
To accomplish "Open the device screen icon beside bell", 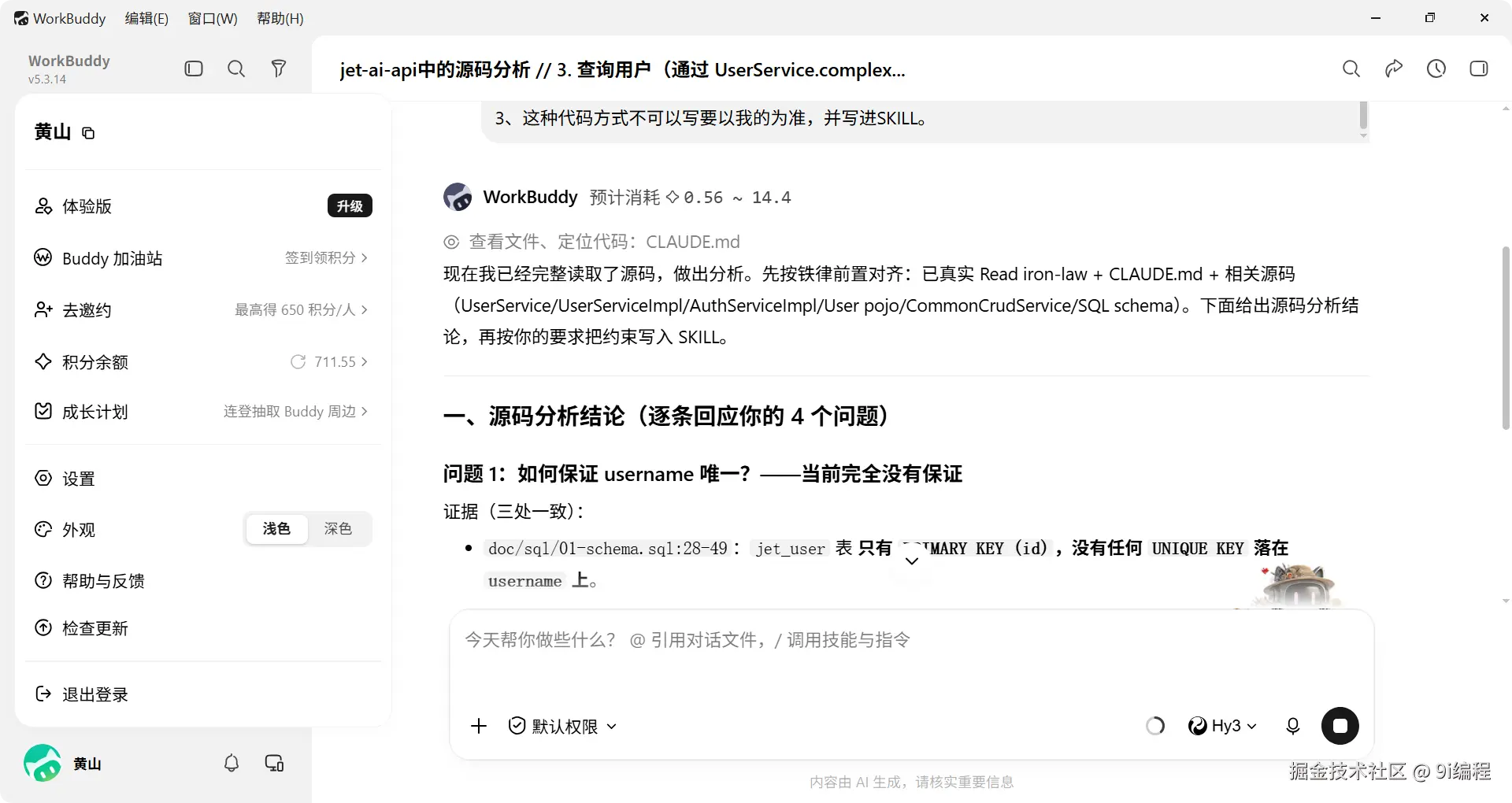I will click(x=274, y=763).
